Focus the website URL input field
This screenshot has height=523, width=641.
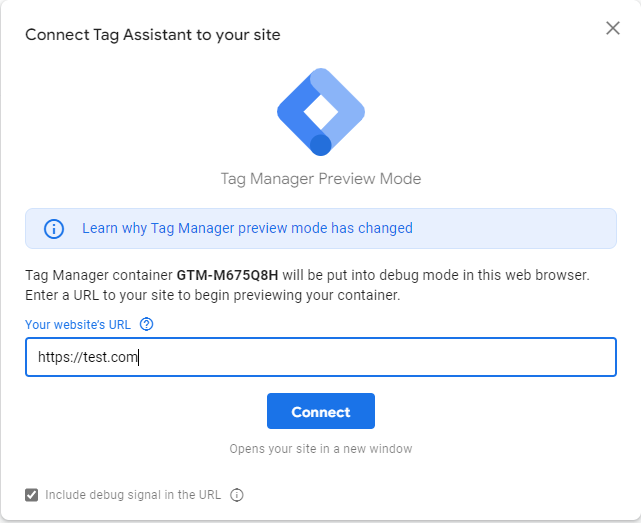pos(320,357)
